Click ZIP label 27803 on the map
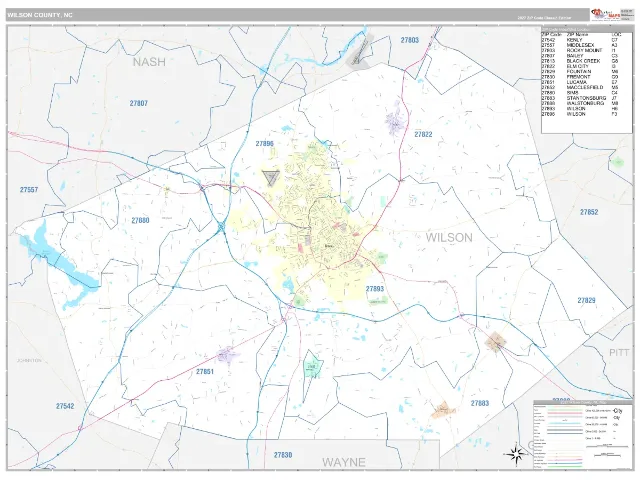 click(409, 40)
